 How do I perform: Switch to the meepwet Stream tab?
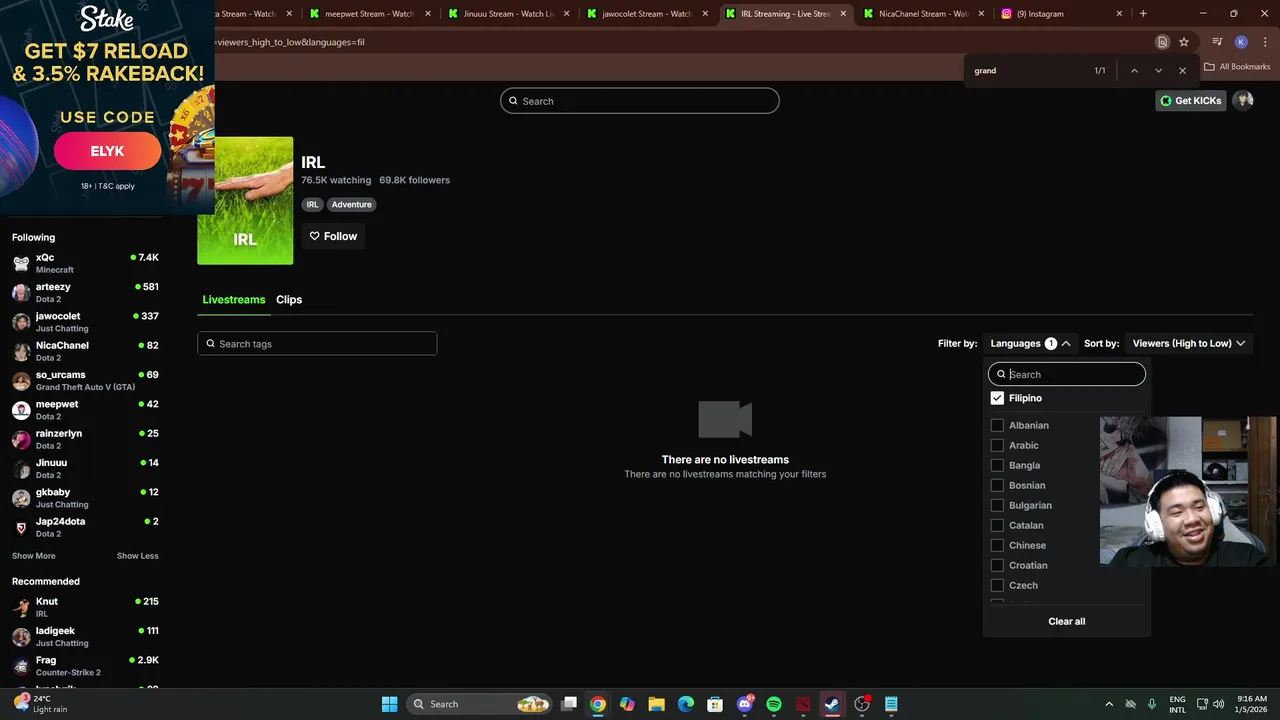point(369,14)
